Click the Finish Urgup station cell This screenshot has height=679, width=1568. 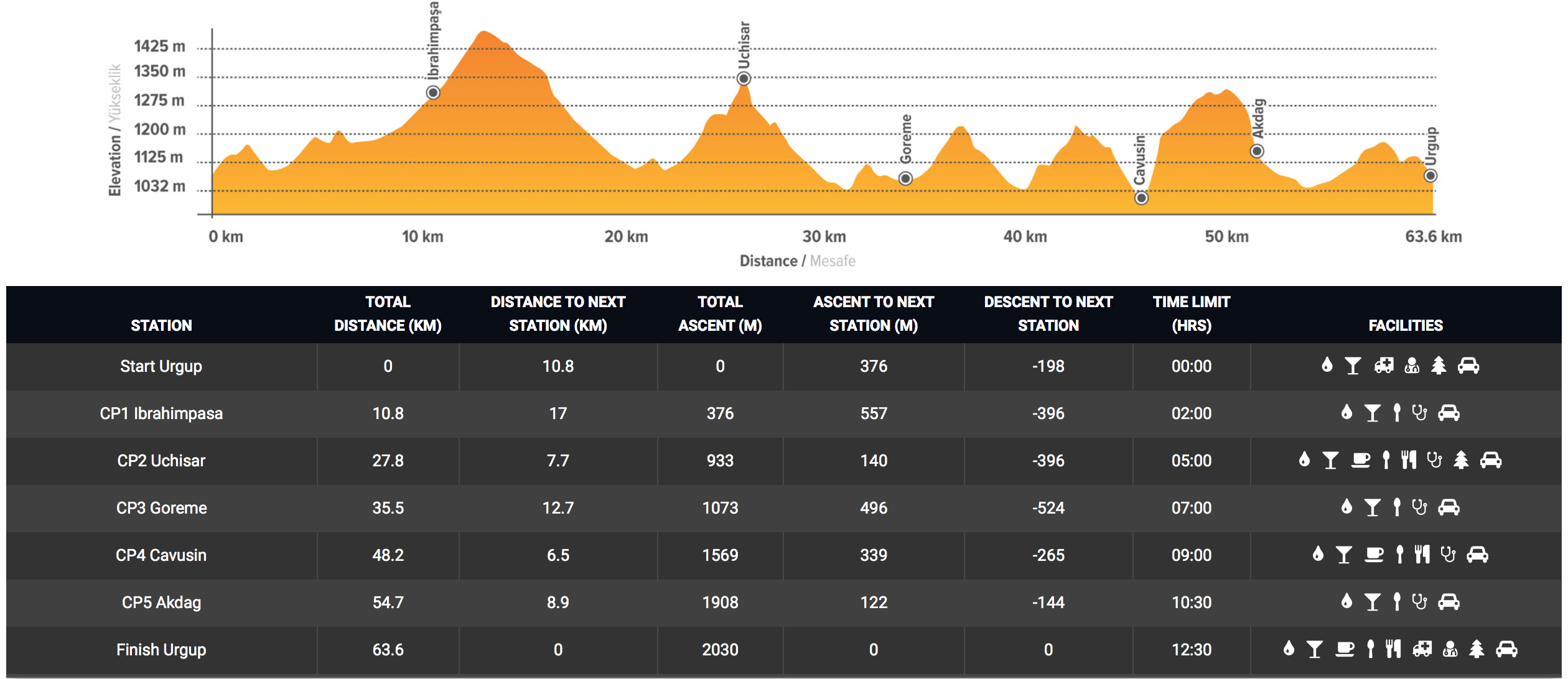click(161, 649)
